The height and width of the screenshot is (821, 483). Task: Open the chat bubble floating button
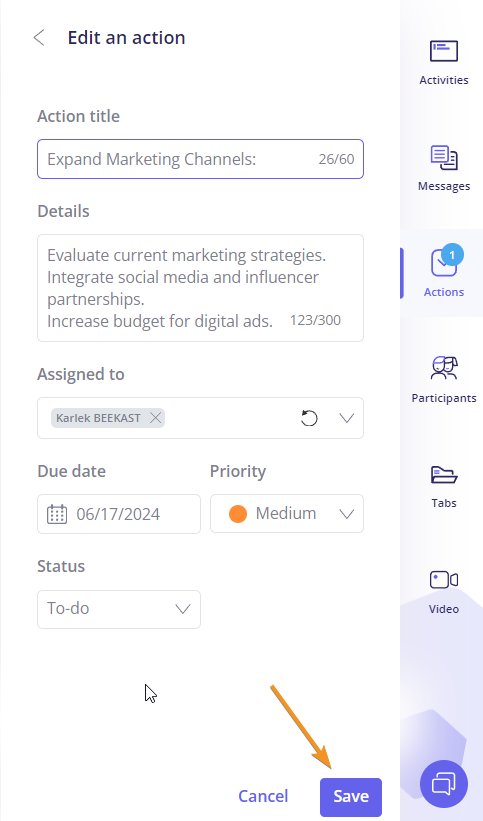[x=444, y=784]
